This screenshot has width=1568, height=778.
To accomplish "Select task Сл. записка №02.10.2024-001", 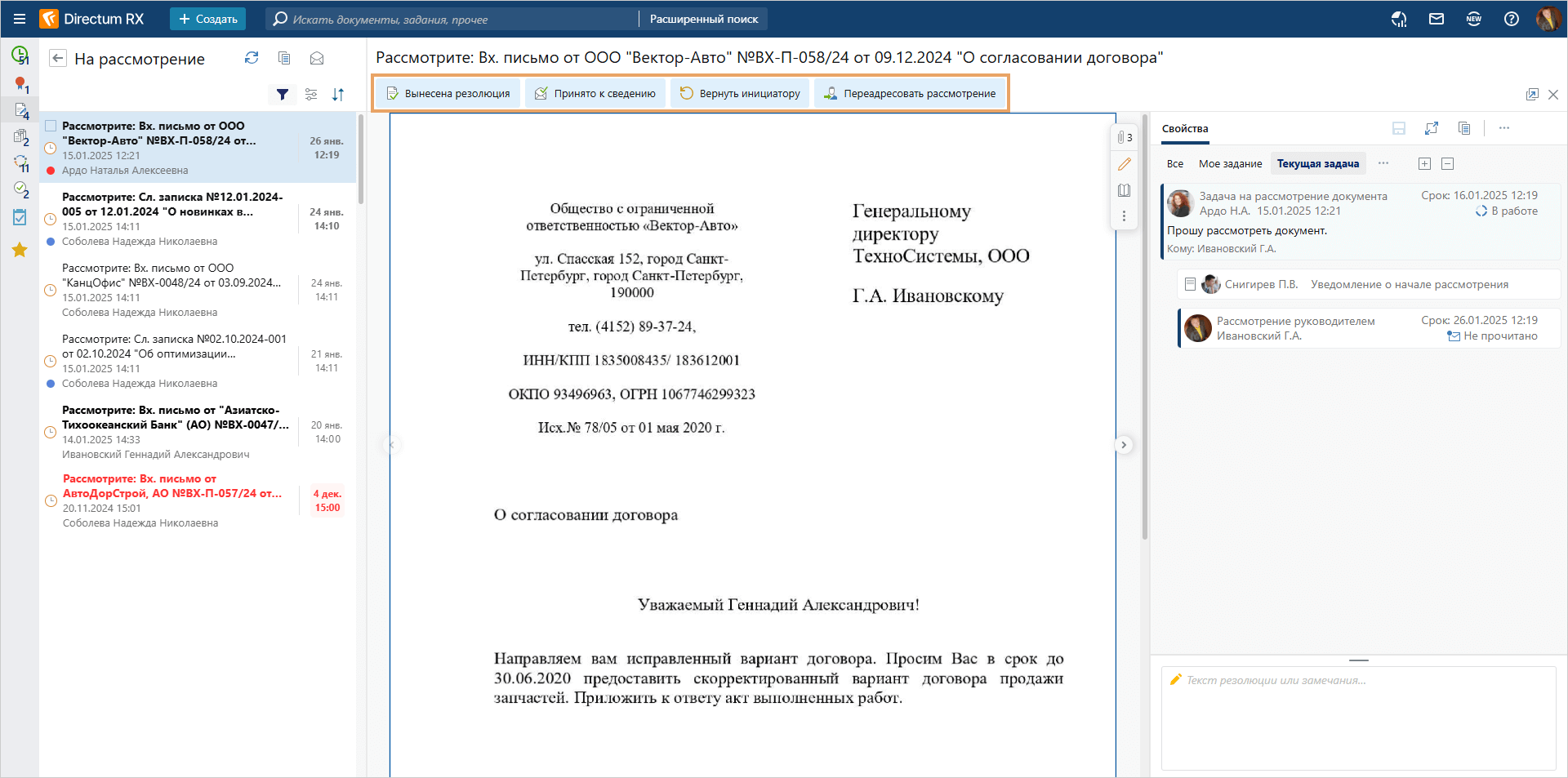I will [x=198, y=360].
